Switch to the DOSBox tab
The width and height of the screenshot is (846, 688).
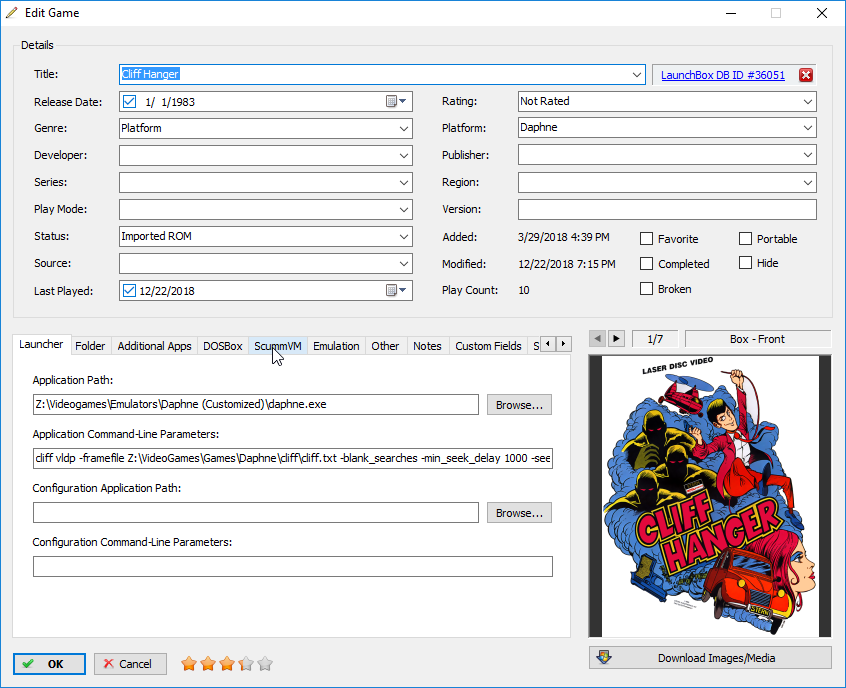coord(222,346)
